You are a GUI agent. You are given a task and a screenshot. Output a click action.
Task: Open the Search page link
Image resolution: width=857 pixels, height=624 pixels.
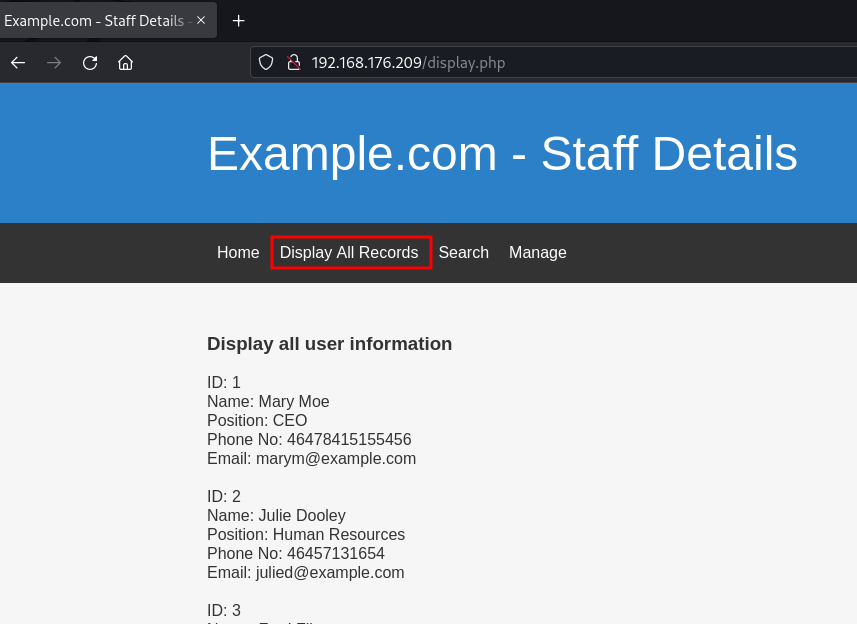point(463,253)
